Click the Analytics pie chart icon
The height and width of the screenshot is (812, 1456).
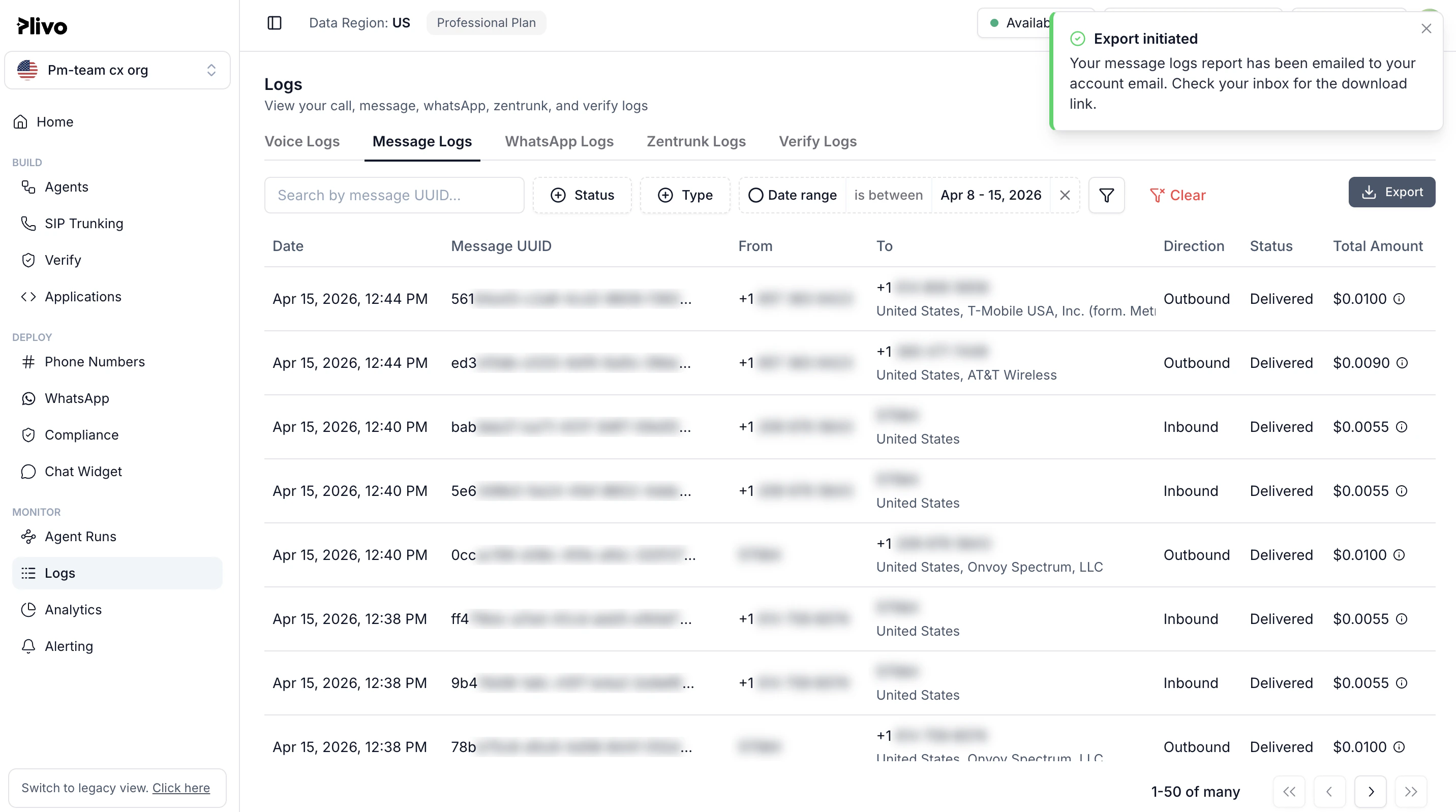point(28,611)
